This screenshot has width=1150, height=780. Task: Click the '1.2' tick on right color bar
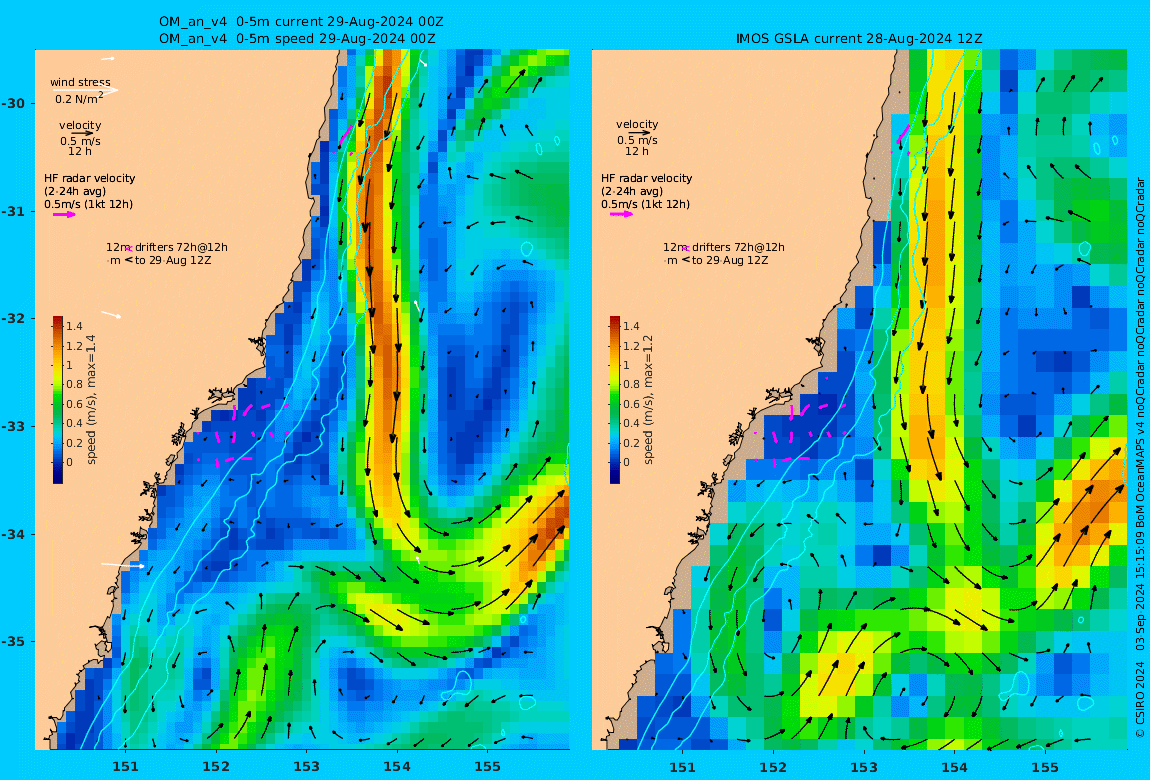click(631, 346)
